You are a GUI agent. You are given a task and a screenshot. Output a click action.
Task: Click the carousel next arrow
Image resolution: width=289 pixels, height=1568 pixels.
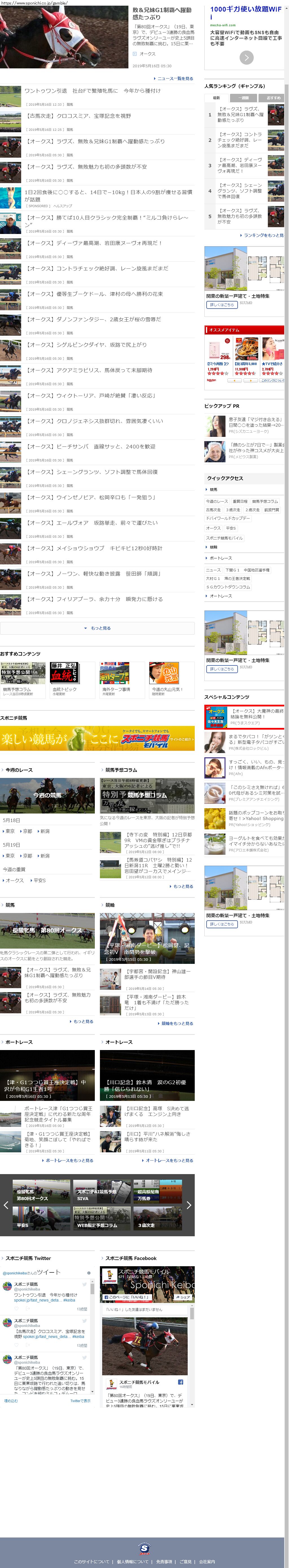click(189, 1205)
